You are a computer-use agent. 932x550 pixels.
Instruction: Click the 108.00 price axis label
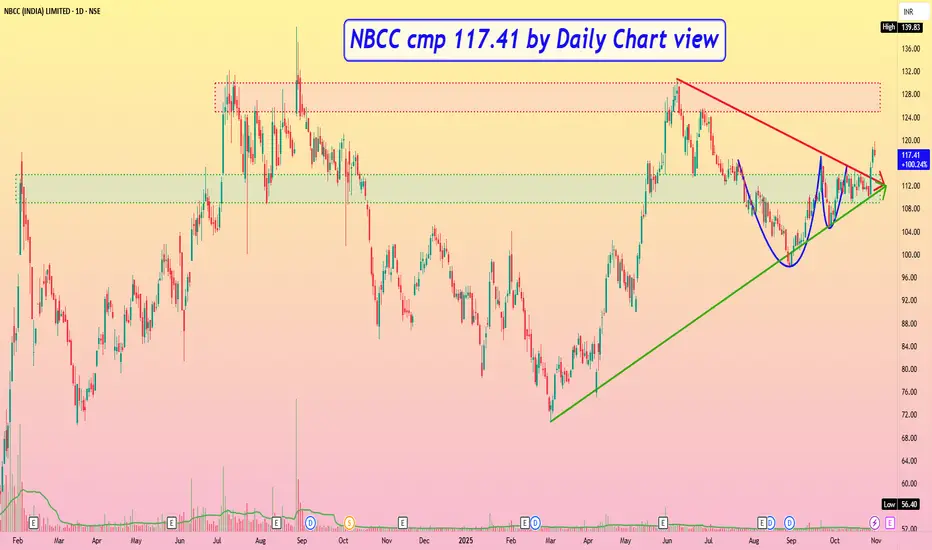911,209
